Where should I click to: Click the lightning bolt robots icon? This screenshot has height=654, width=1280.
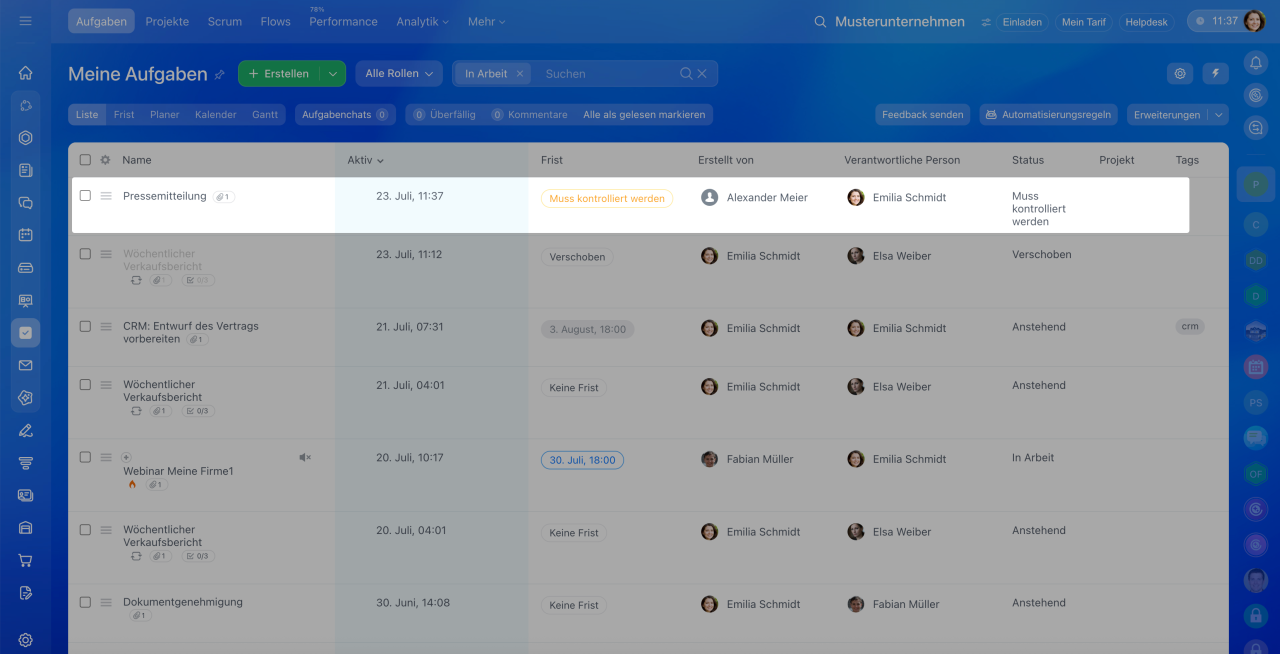(1216, 73)
